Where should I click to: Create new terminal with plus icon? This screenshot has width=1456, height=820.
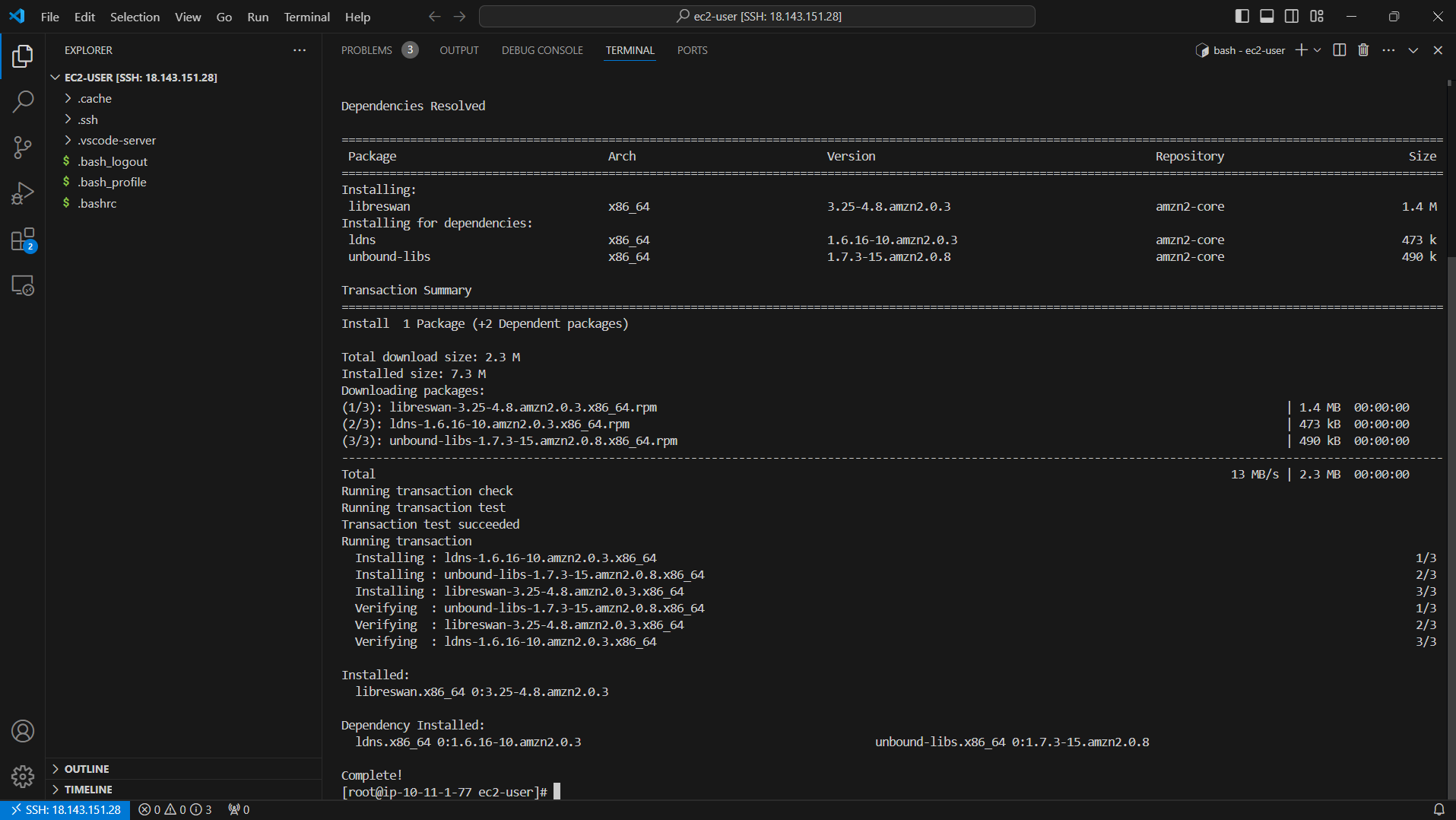1301,50
